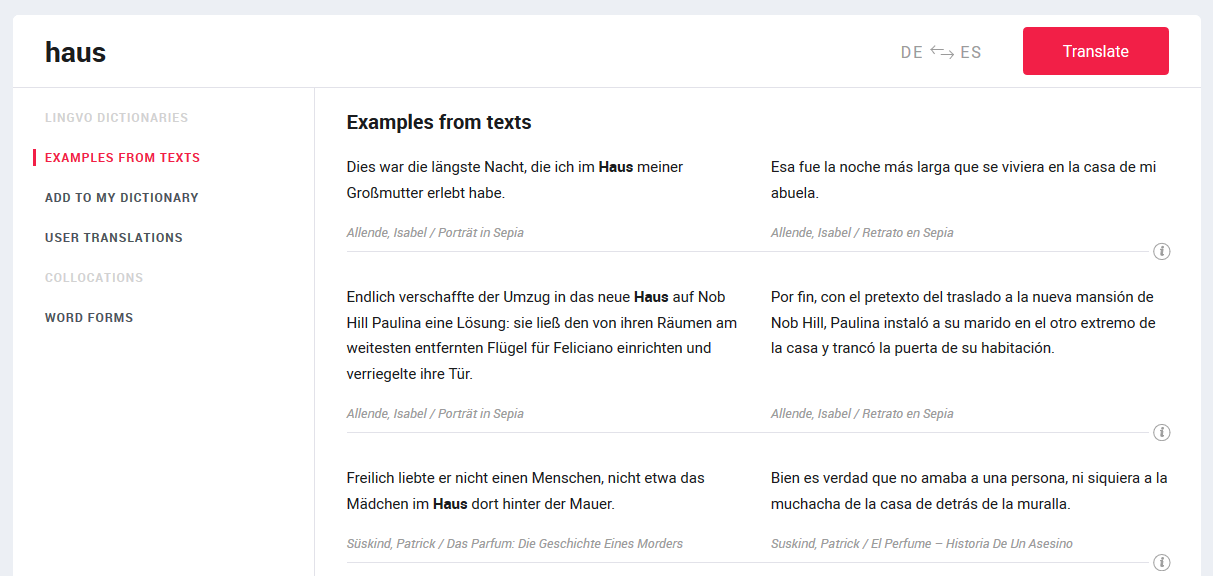This screenshot has height=576, width=1213.
Task: Click the red Translate button
Action: click(1096, 51)
